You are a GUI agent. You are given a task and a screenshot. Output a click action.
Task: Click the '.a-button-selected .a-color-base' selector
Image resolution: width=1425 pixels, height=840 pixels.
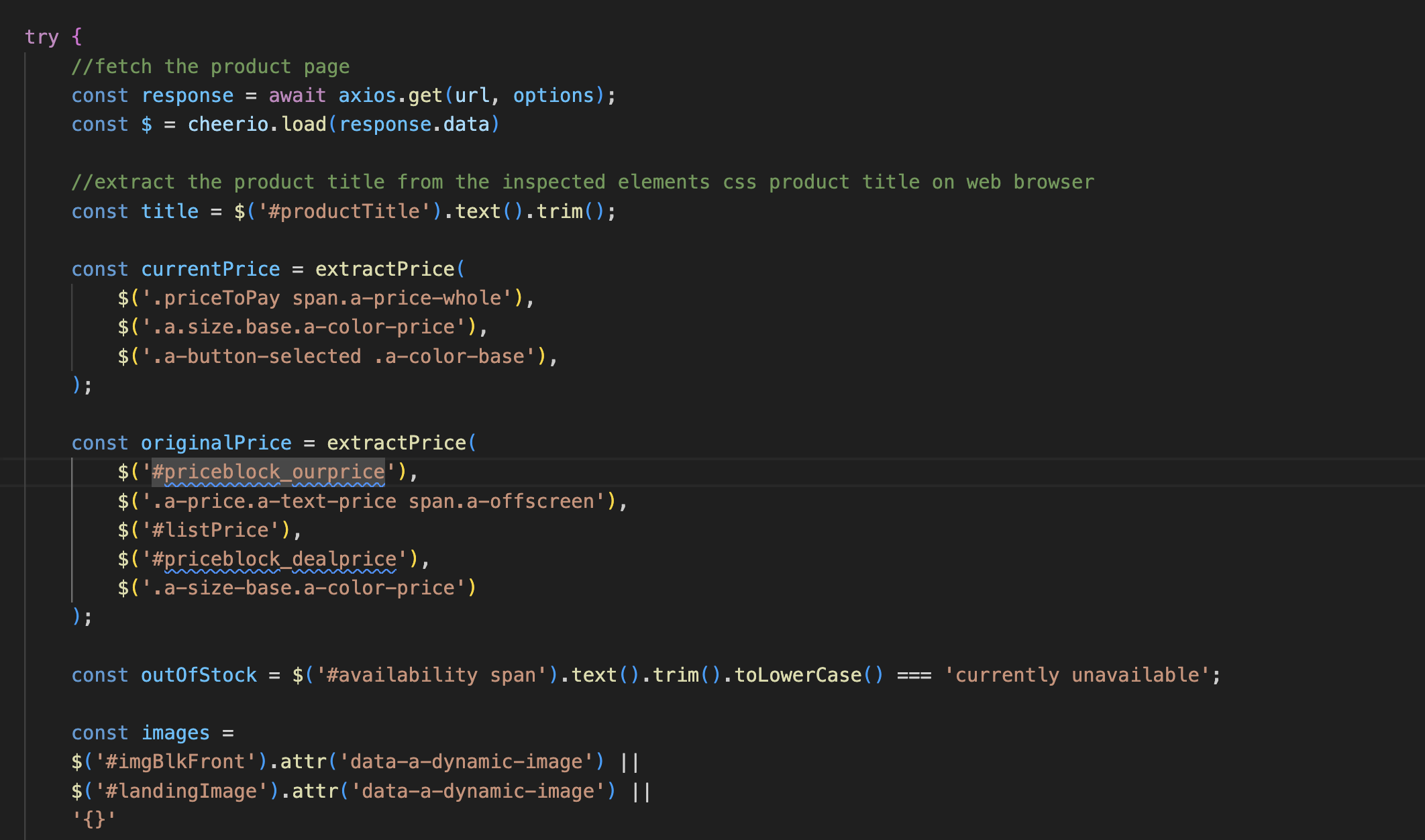point(339,356)
